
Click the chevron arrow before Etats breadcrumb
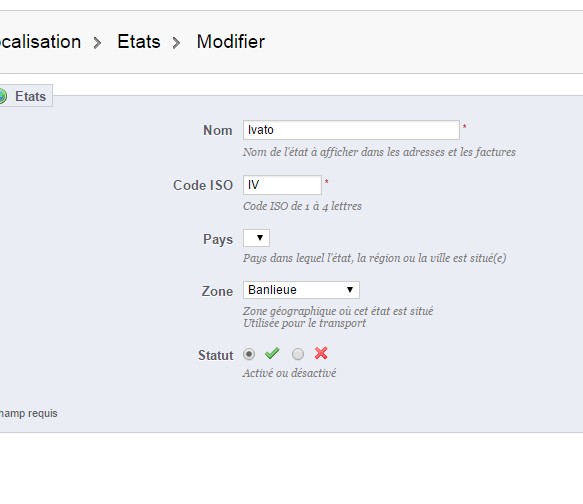coord(97,43)
